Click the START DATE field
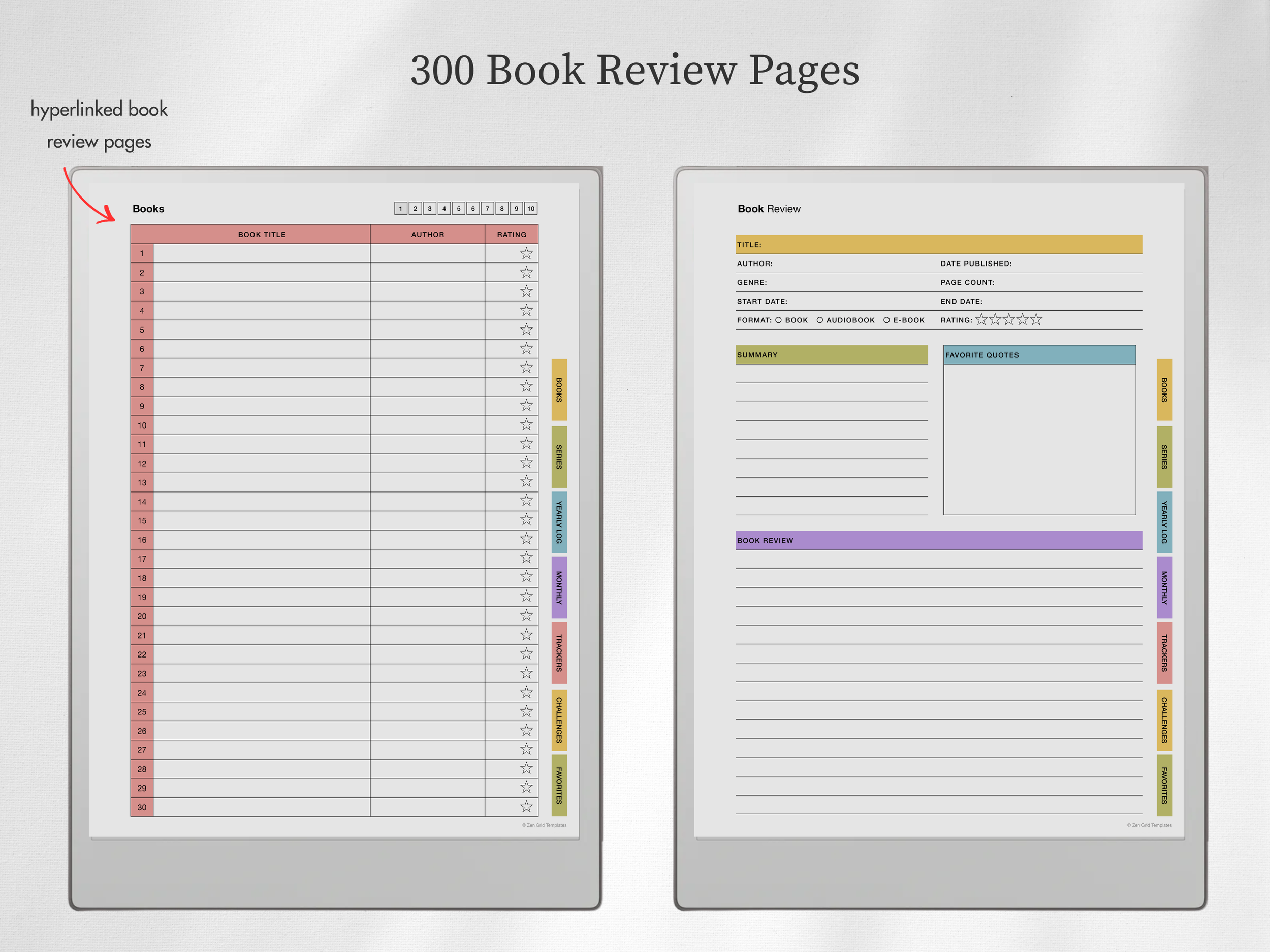The image size is (1270, 952). [837, 301]
